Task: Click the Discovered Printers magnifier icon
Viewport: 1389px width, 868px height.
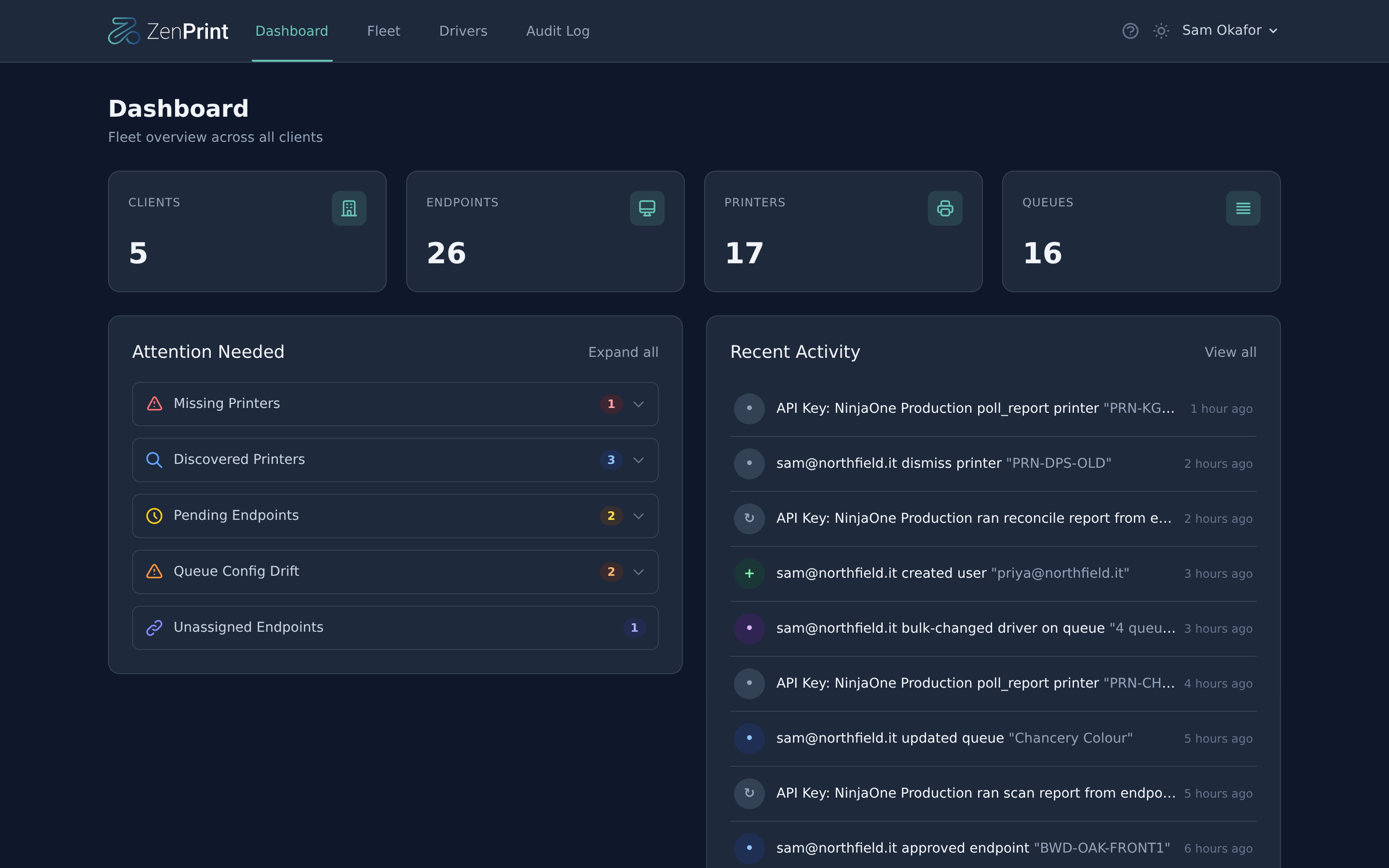Action: pyautogui.click(x=154, y=460)
